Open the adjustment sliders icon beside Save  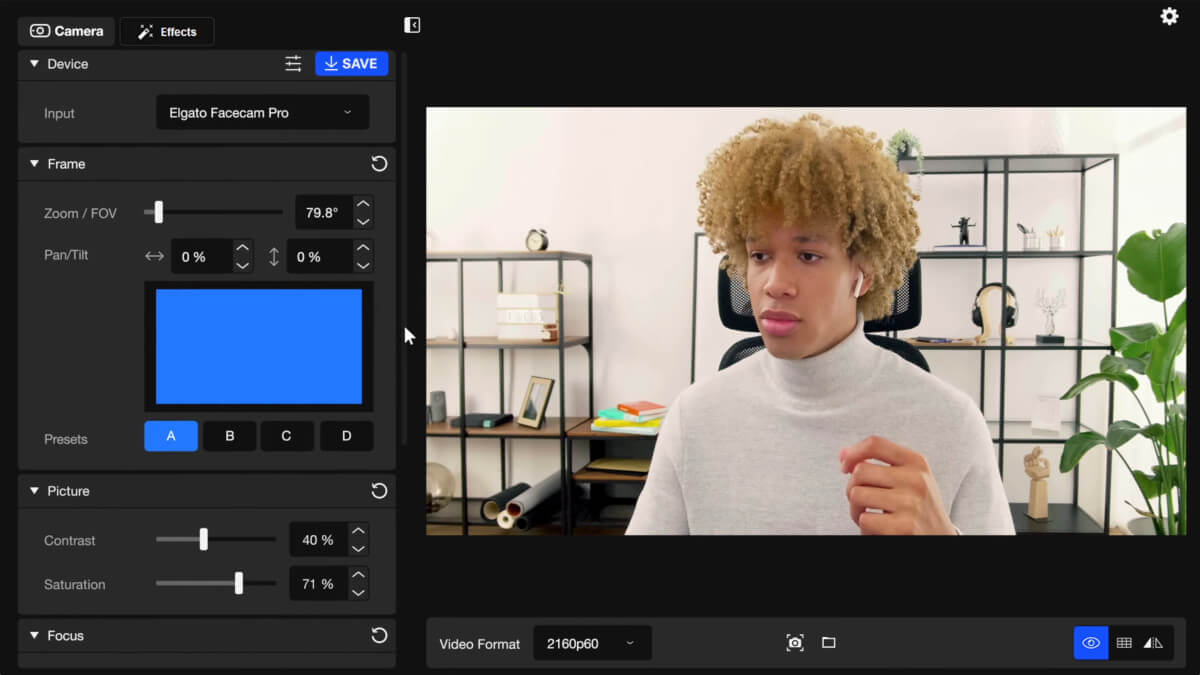[x=293, y=63]
